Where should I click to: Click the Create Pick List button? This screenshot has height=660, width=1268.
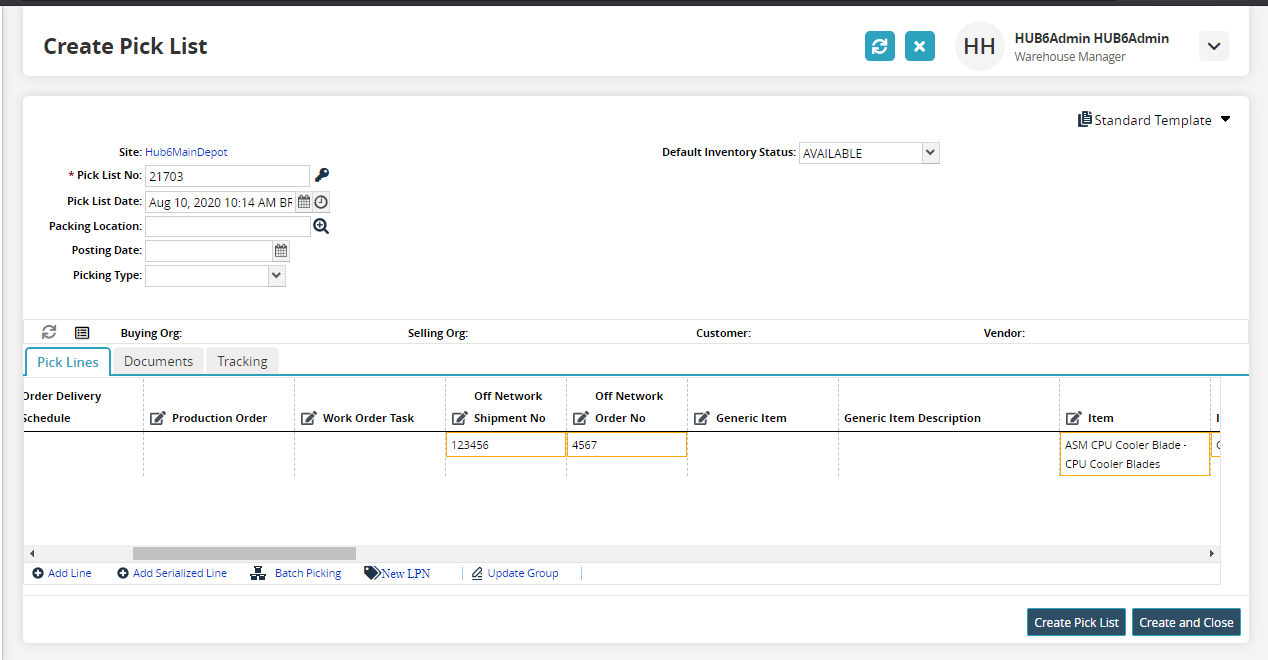pyautogui.click(x=1076, y=622)
